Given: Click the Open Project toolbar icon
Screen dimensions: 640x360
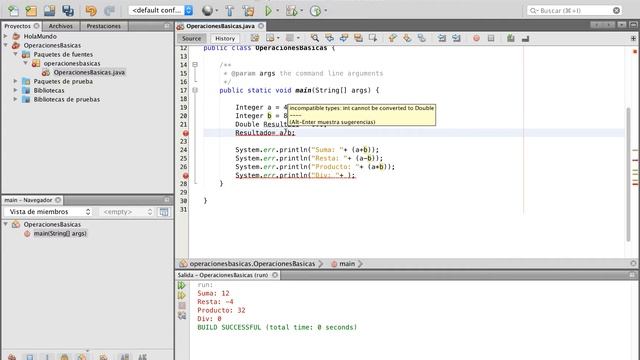Looking at the screenshot, I should [49, 10].
